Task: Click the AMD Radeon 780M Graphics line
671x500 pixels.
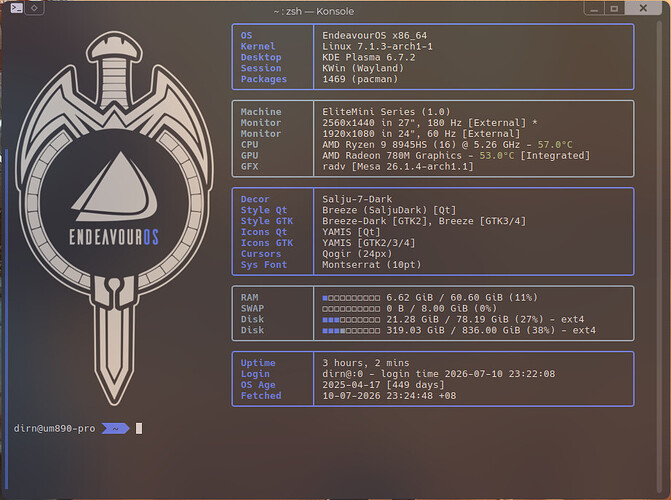Action: tap(456, 155)
